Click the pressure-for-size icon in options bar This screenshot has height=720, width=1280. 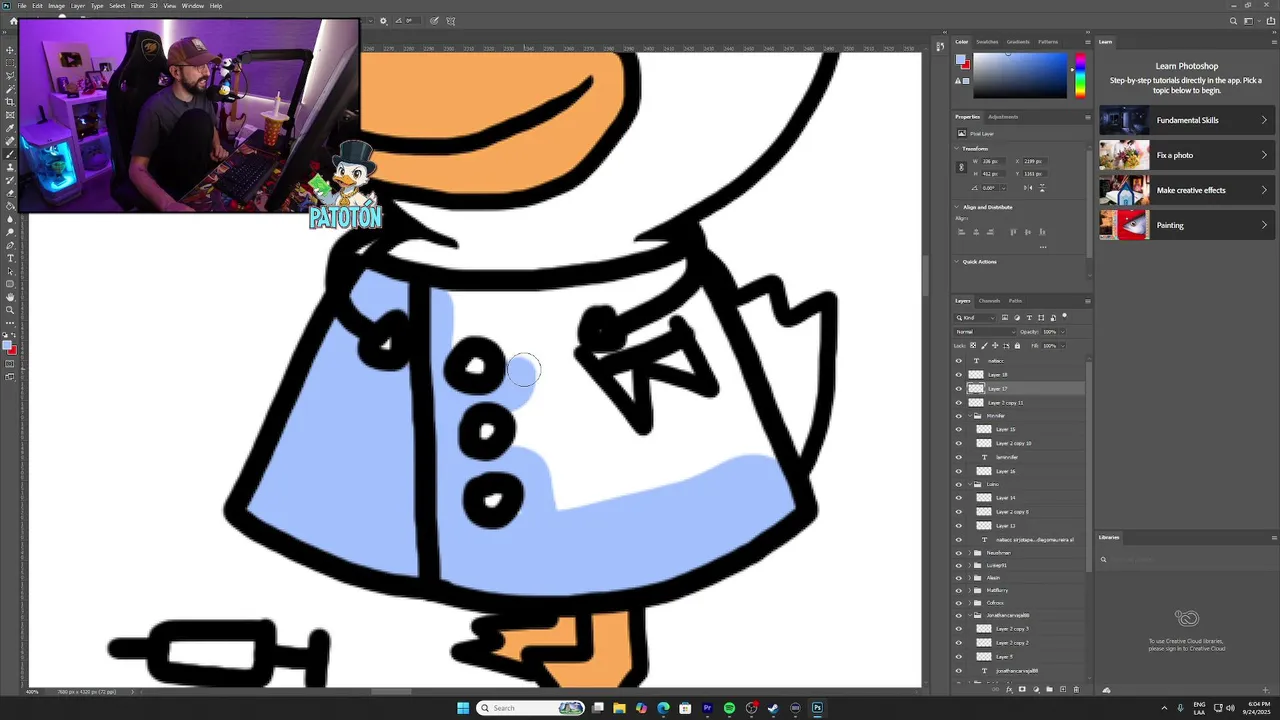point(434,20)
